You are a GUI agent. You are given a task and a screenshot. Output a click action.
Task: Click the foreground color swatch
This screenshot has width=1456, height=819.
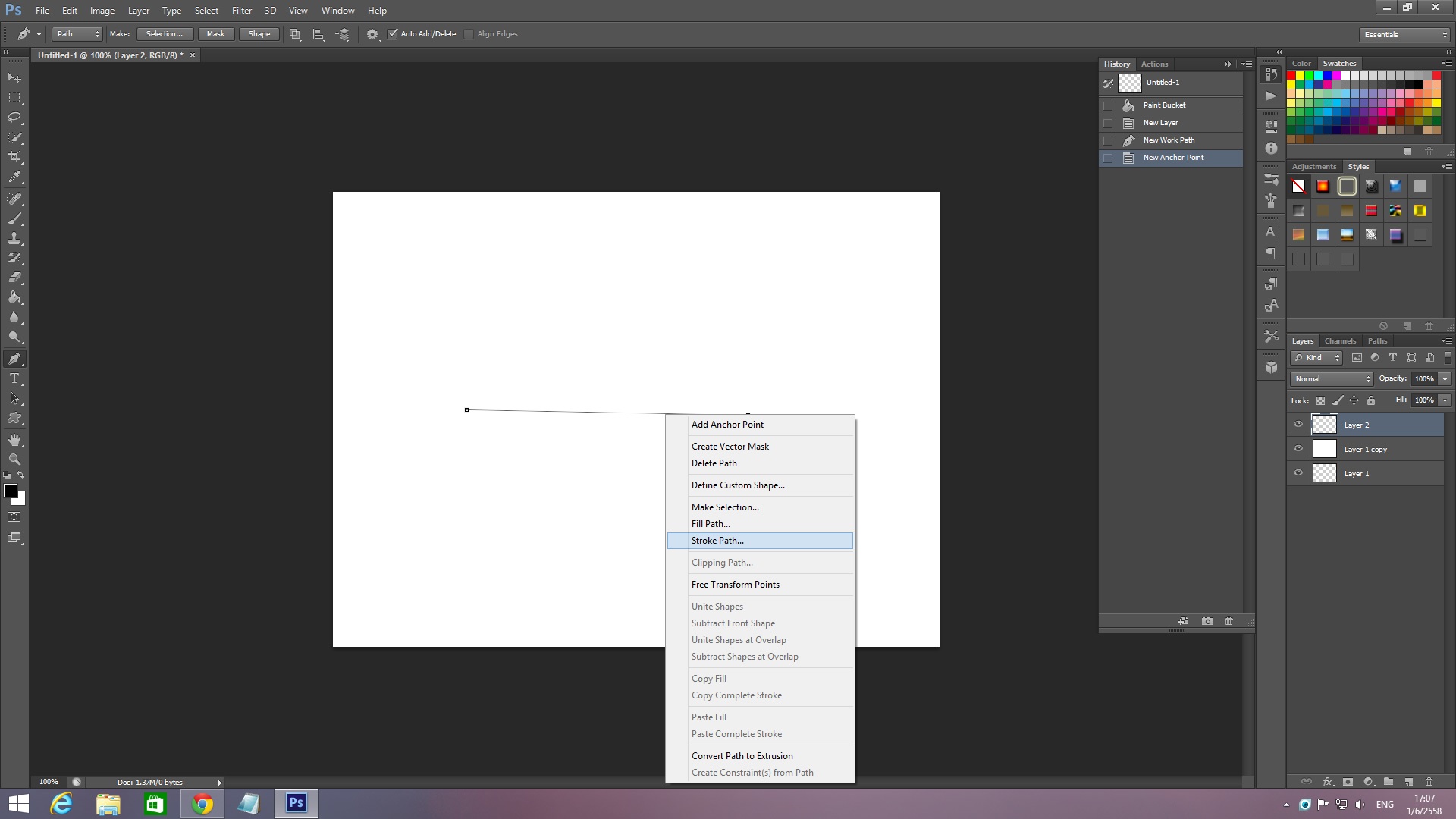click(11, 491)
